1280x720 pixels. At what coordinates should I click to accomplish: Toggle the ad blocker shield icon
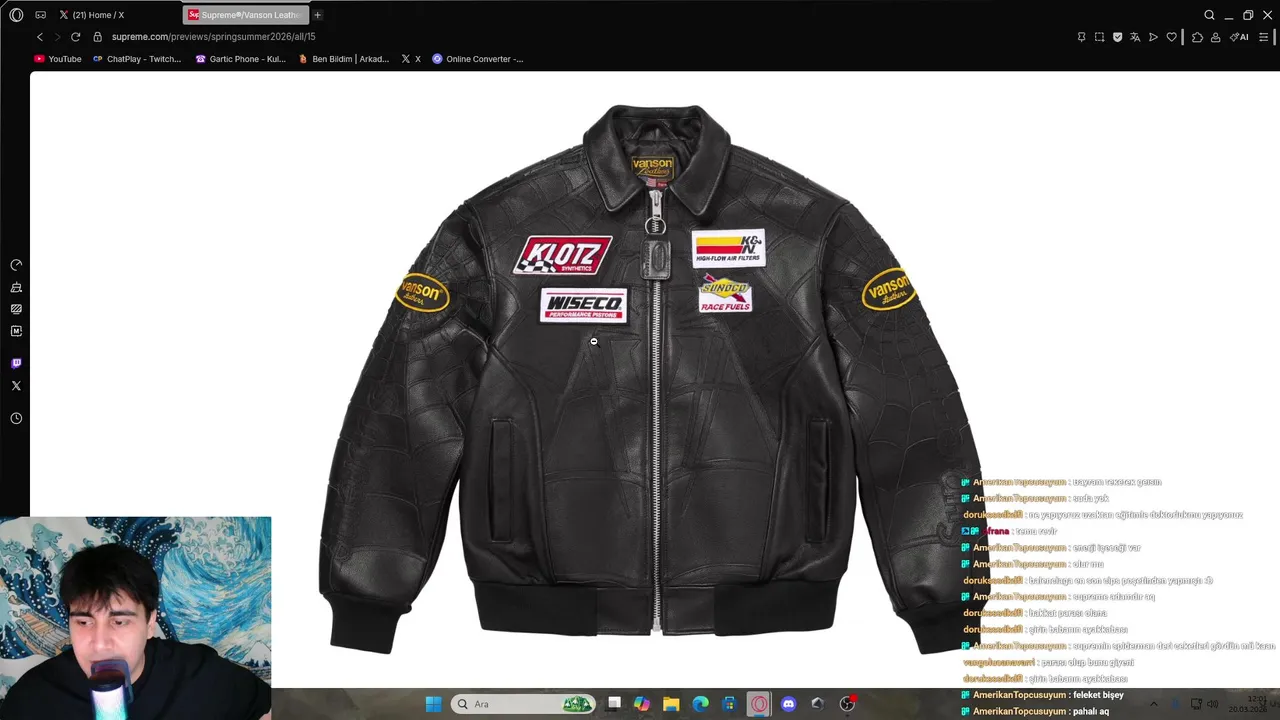point(1117,37)
